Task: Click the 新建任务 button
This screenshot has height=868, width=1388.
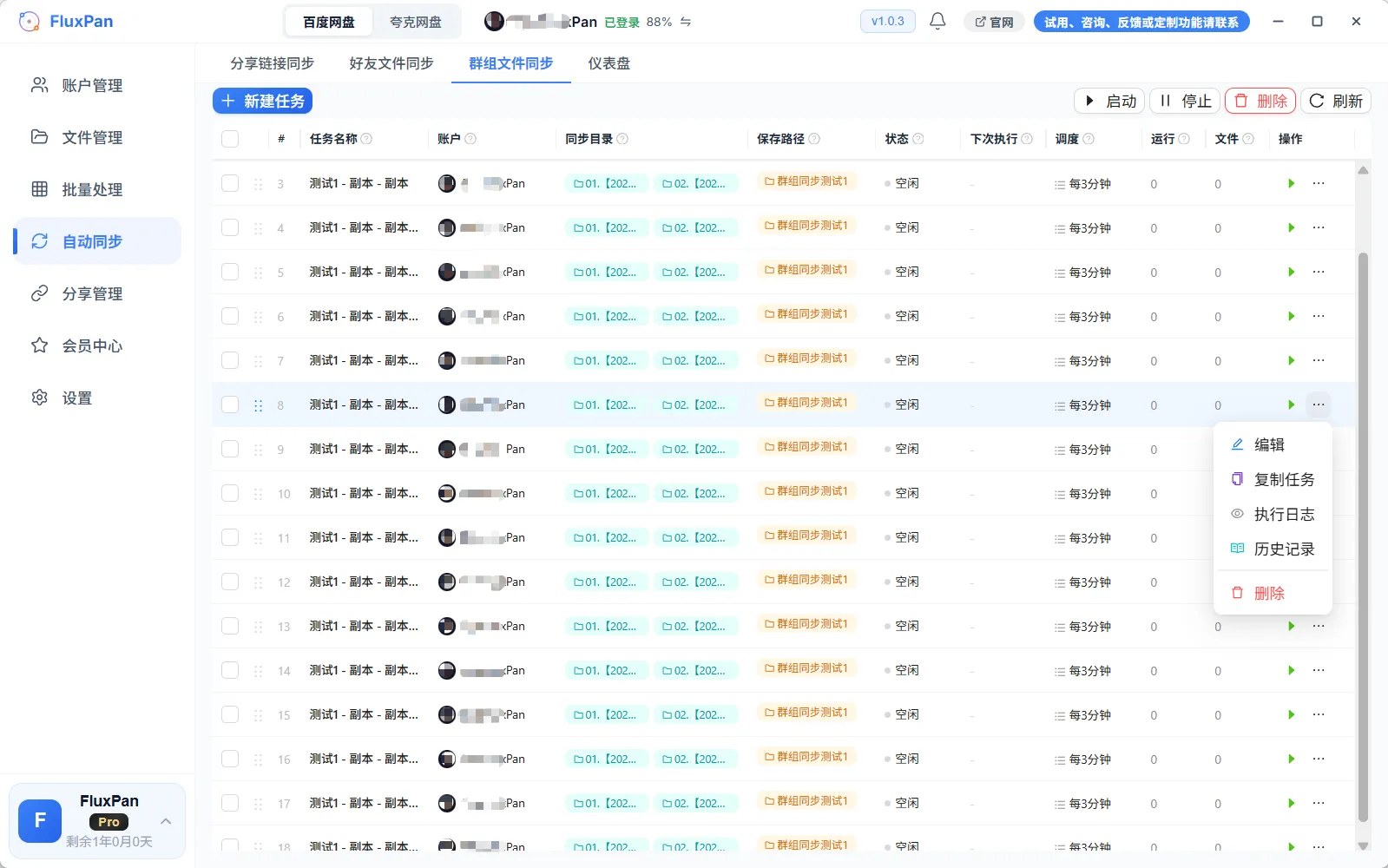Action: pyautogui.click(x=262, y=102)
